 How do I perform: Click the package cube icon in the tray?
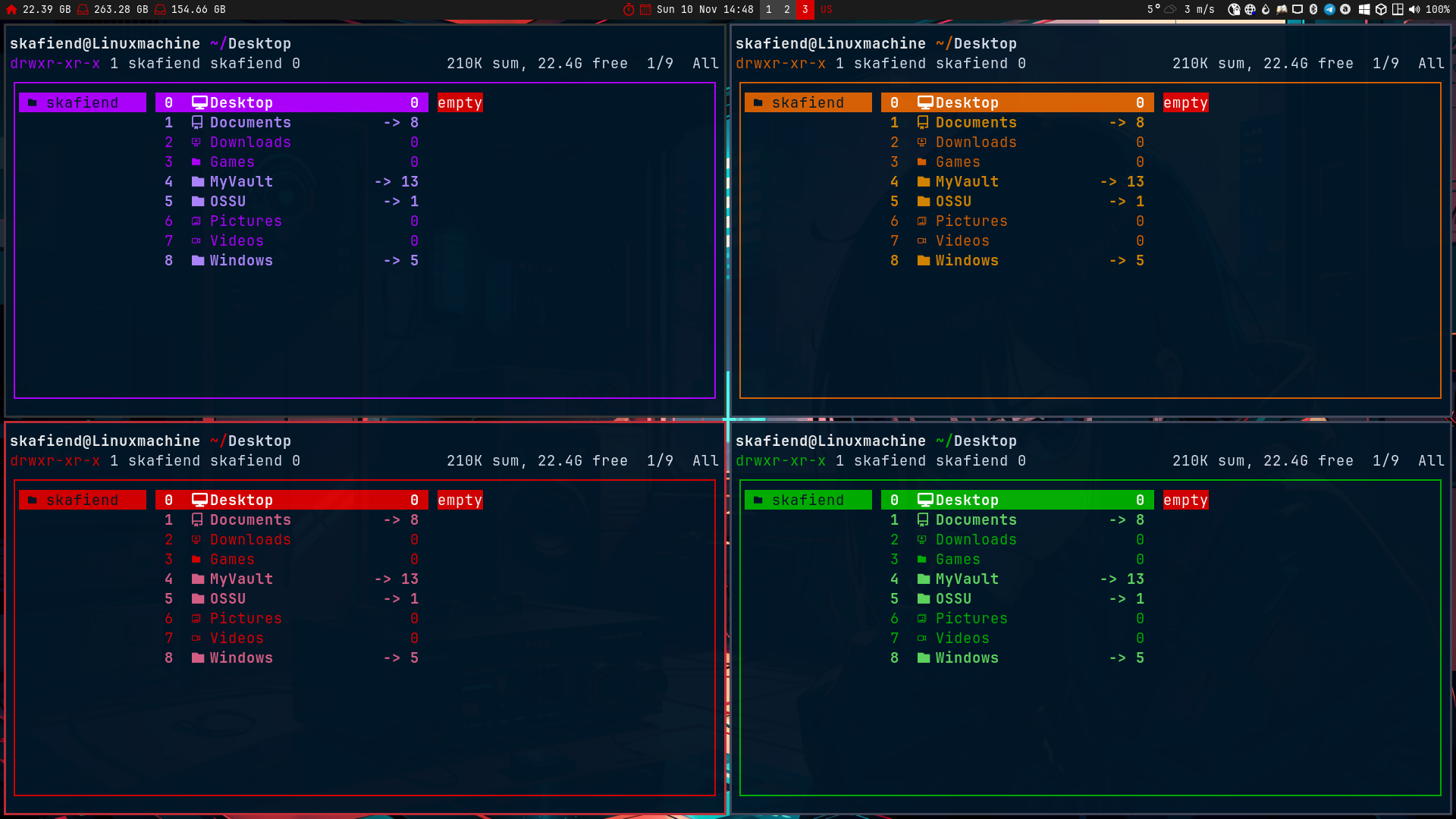1380,10
